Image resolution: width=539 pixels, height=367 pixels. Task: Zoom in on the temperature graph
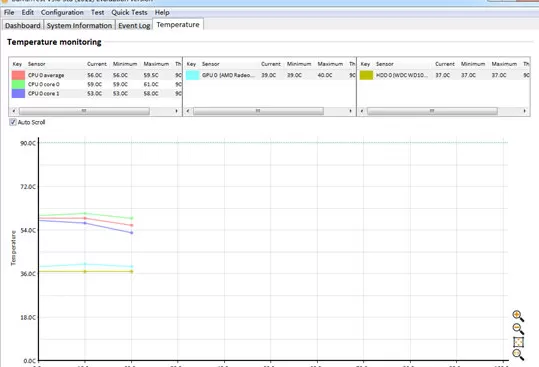[518, 315]
